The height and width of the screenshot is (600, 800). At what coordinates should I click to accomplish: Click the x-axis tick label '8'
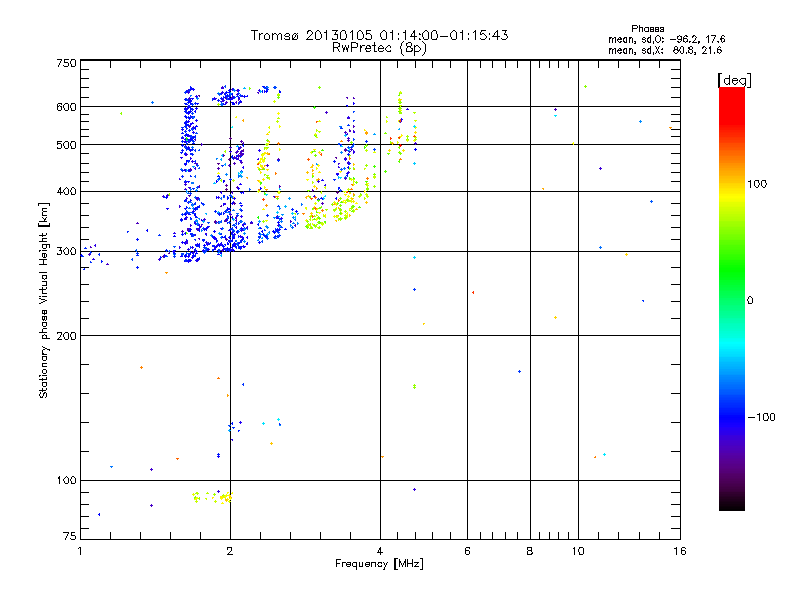530,551
